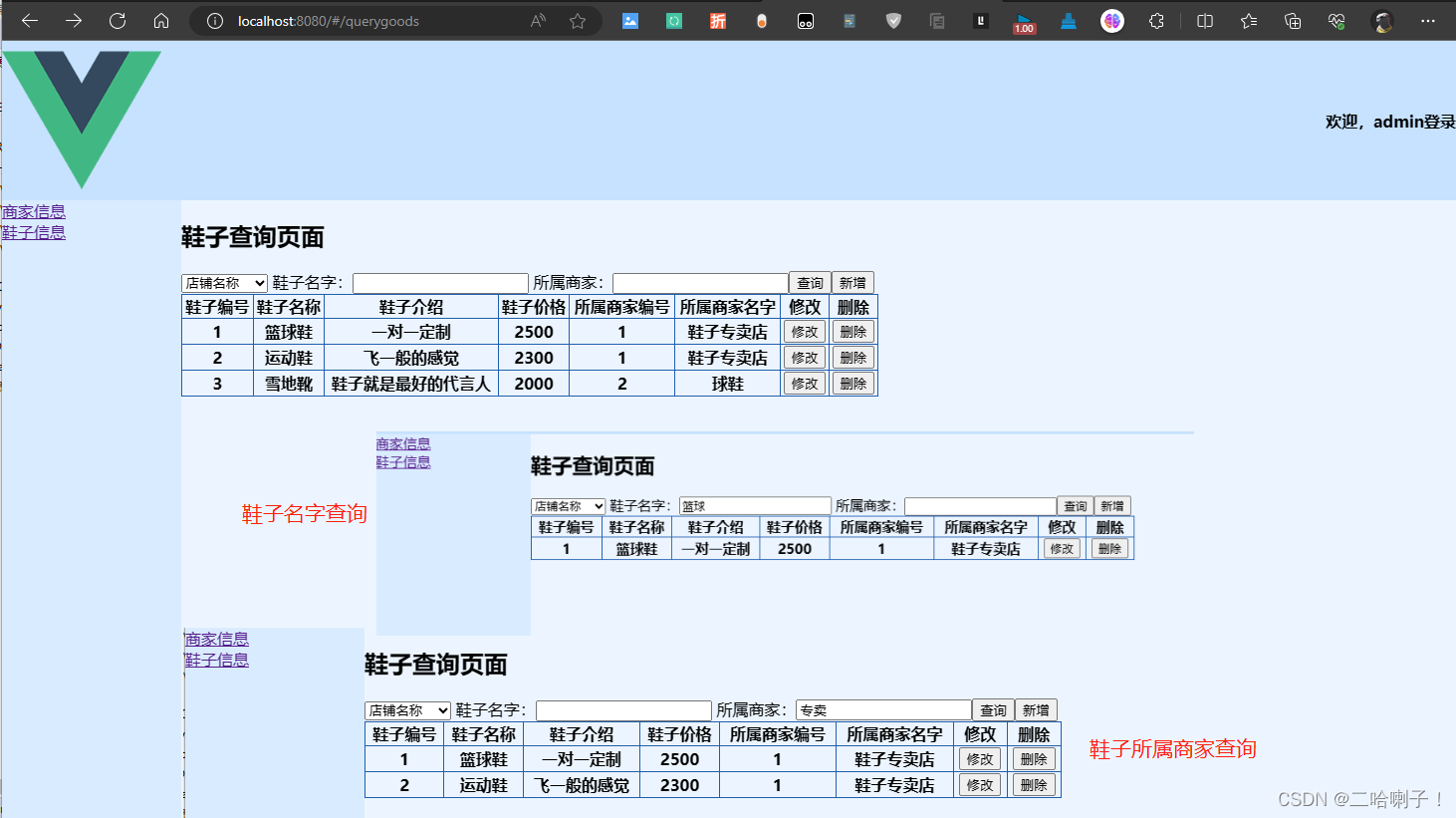Viewport: 1456px width, 818px height.
Task: Open the green circular-arrows extension
Action: [x=674, y=21]
